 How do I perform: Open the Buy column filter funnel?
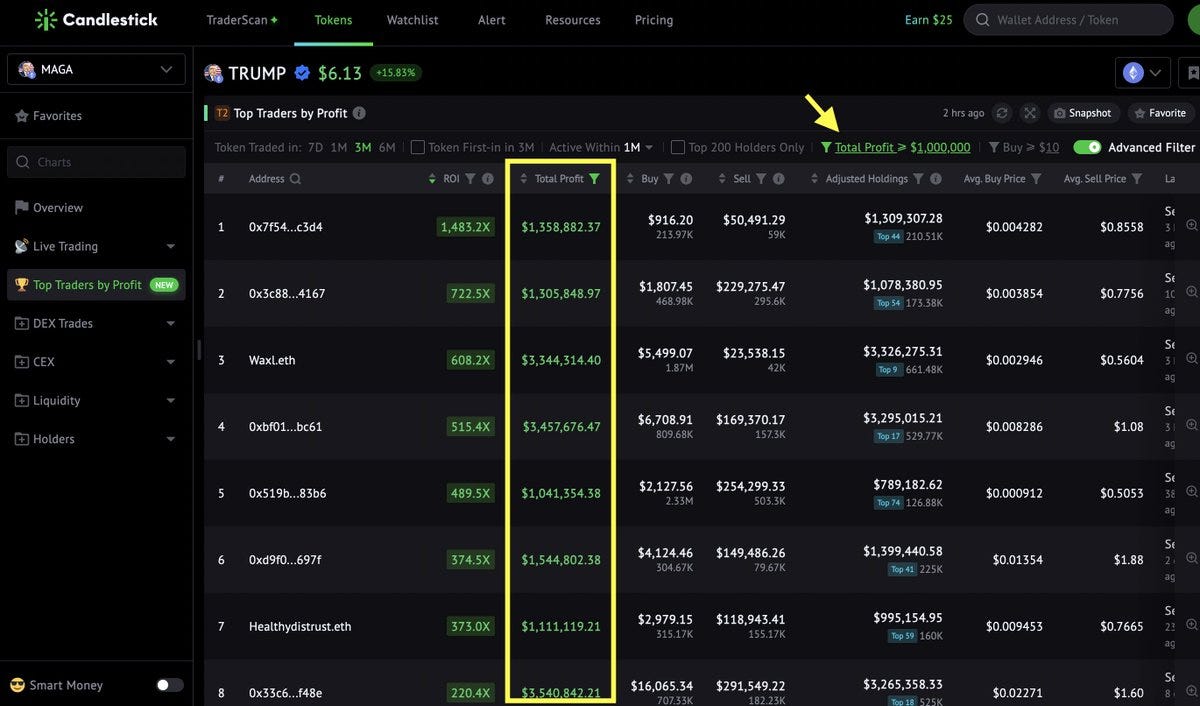(x=670, y=179)
